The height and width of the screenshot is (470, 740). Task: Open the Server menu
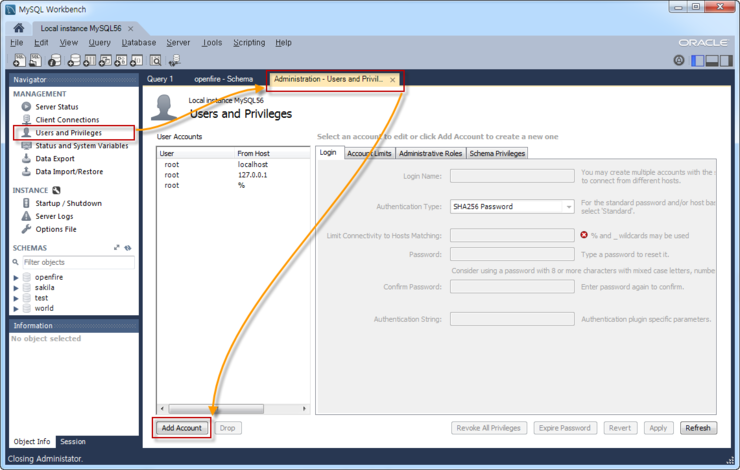[x=178, y=42]
